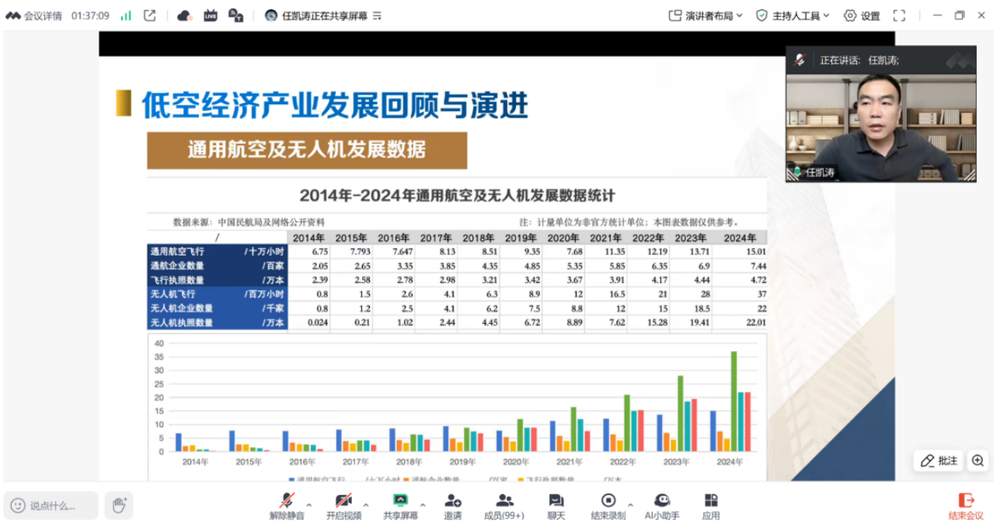The height and width of the screenshot is (526, 1000).
Task: Turn on camera with 开启视频
Action: [343, 501]
